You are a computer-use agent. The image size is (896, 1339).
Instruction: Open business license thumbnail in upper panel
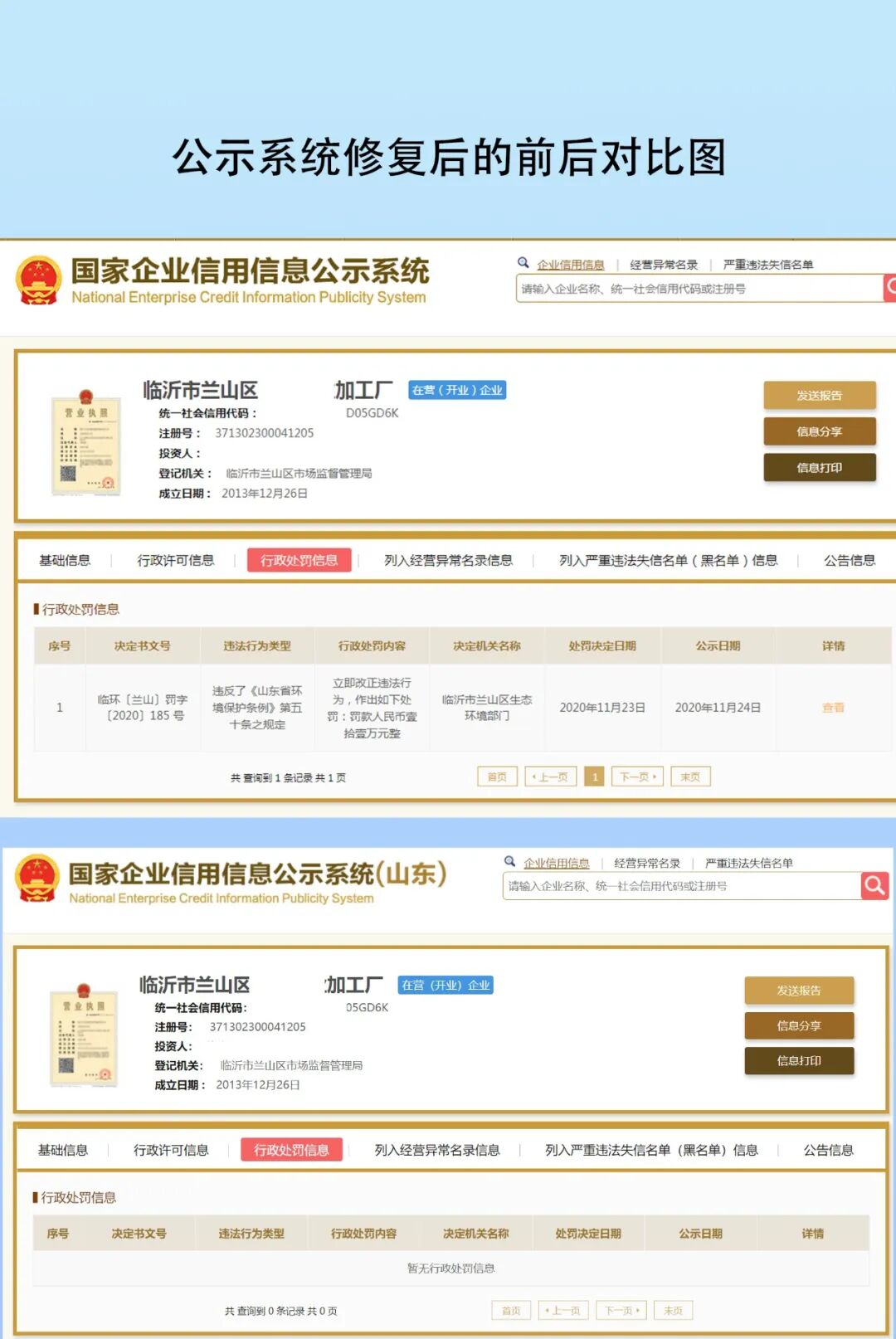(85, 443)
